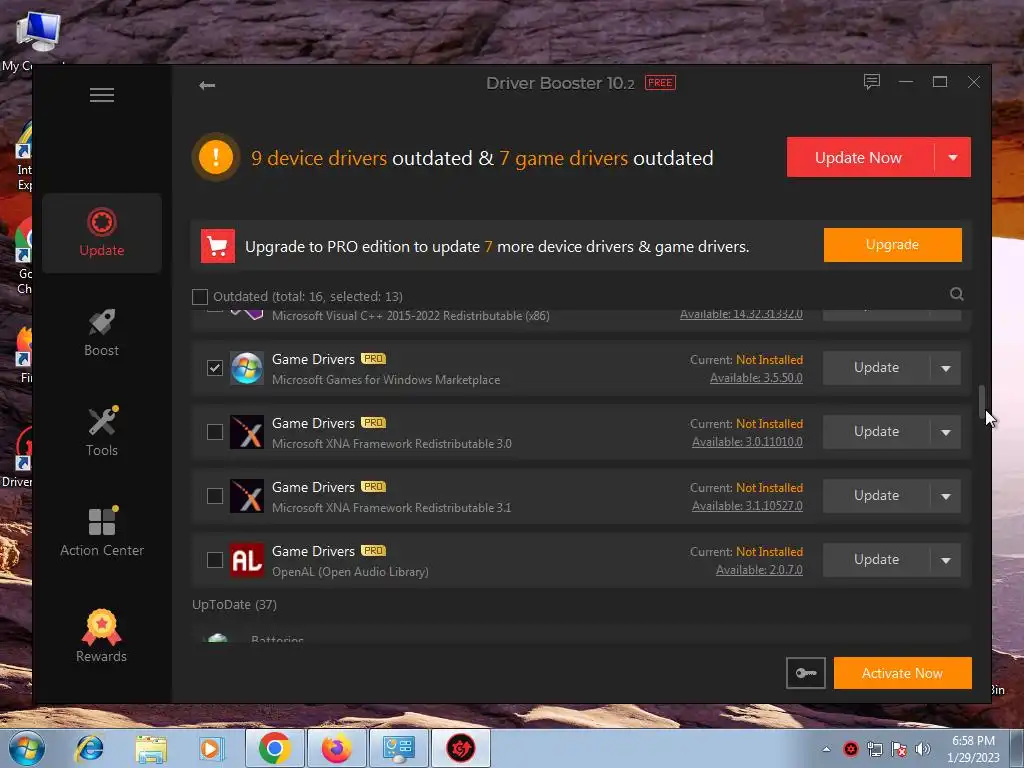Click the volume speaker tray icon

[923, 749]
